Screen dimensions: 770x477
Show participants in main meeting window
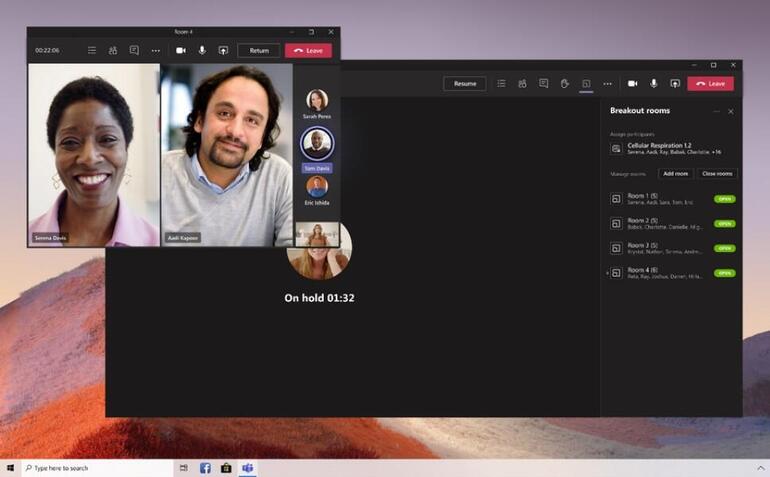522,84
